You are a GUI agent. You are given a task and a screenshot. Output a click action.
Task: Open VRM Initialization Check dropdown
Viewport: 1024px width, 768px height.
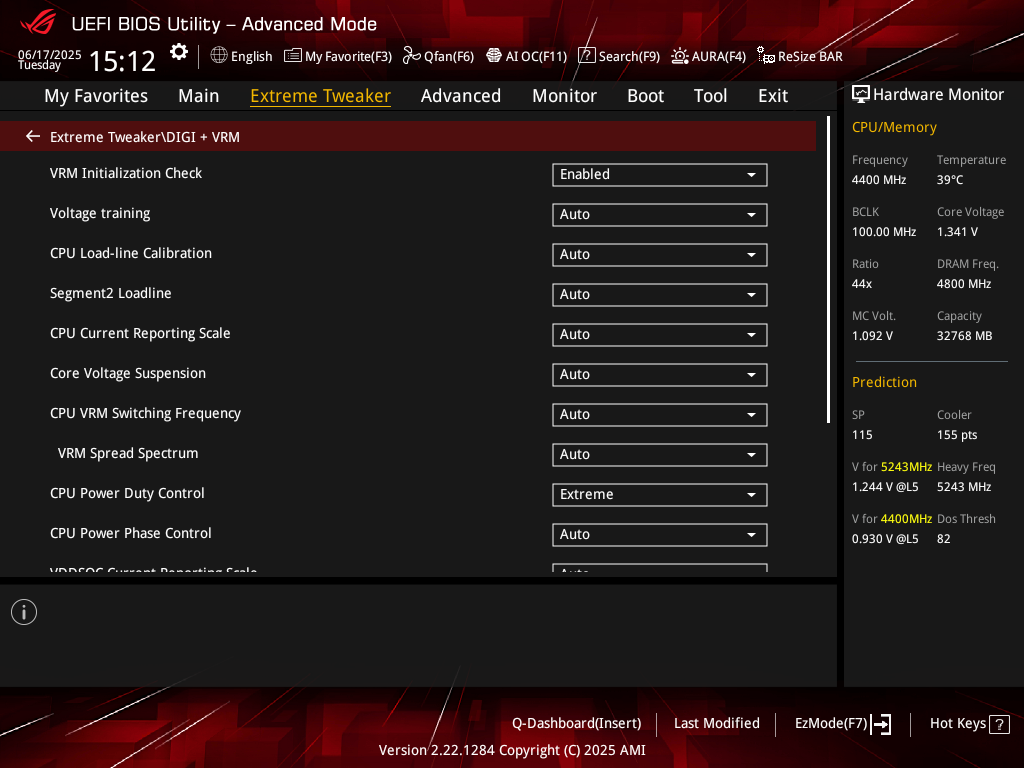[659, 174]
